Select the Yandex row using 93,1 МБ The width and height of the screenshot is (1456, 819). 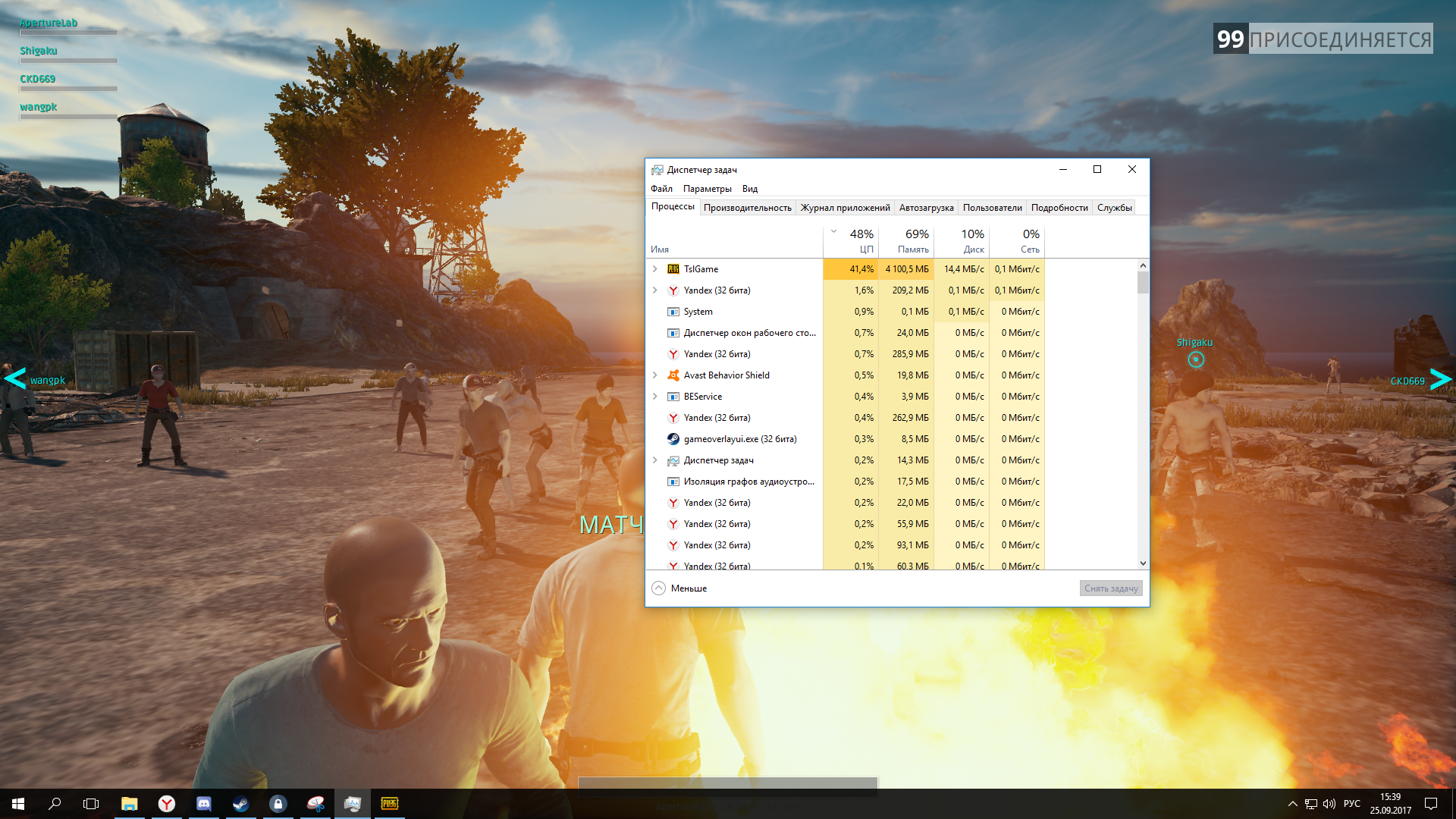(845, 545)
